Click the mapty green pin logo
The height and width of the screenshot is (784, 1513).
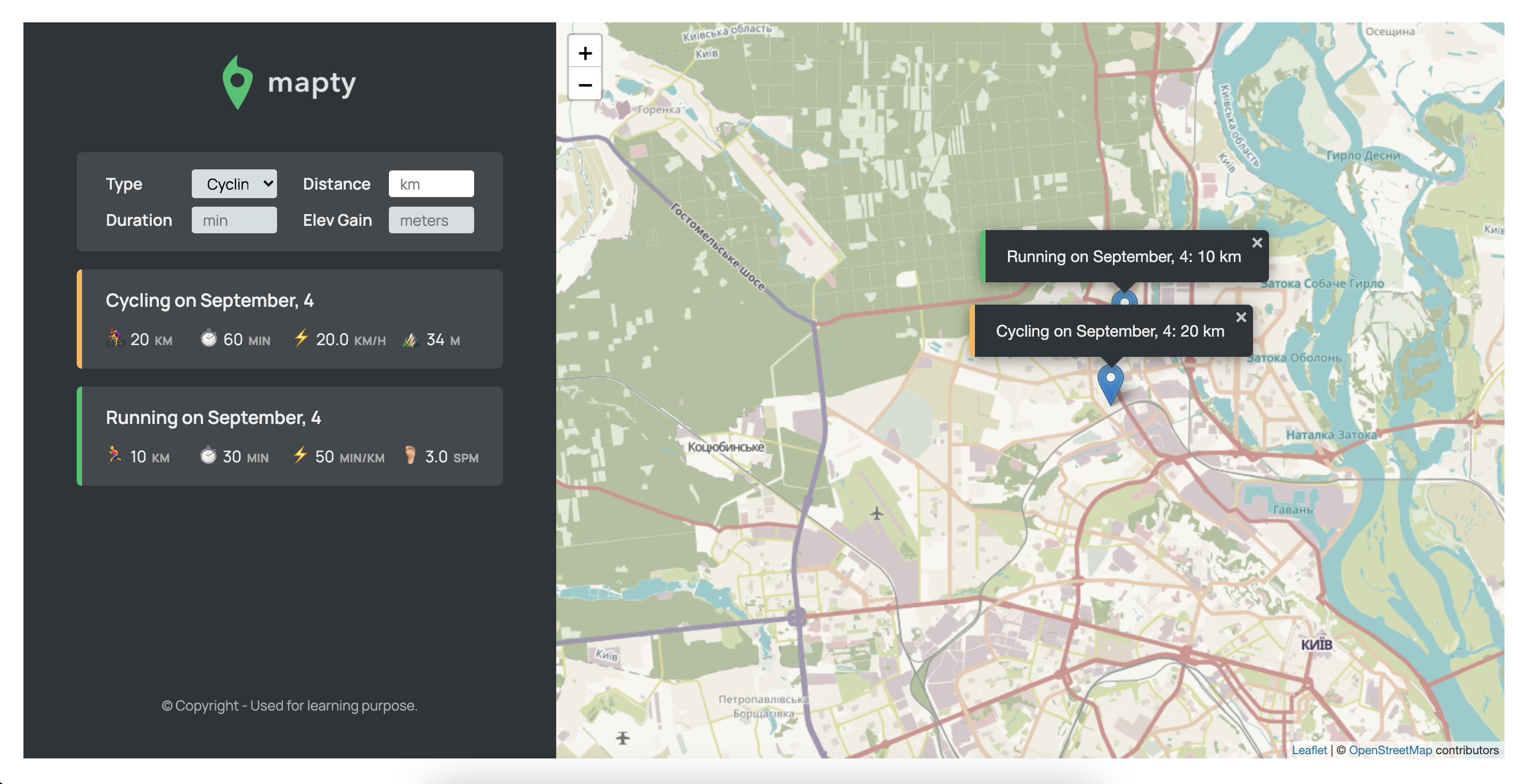tap(237, 83)
